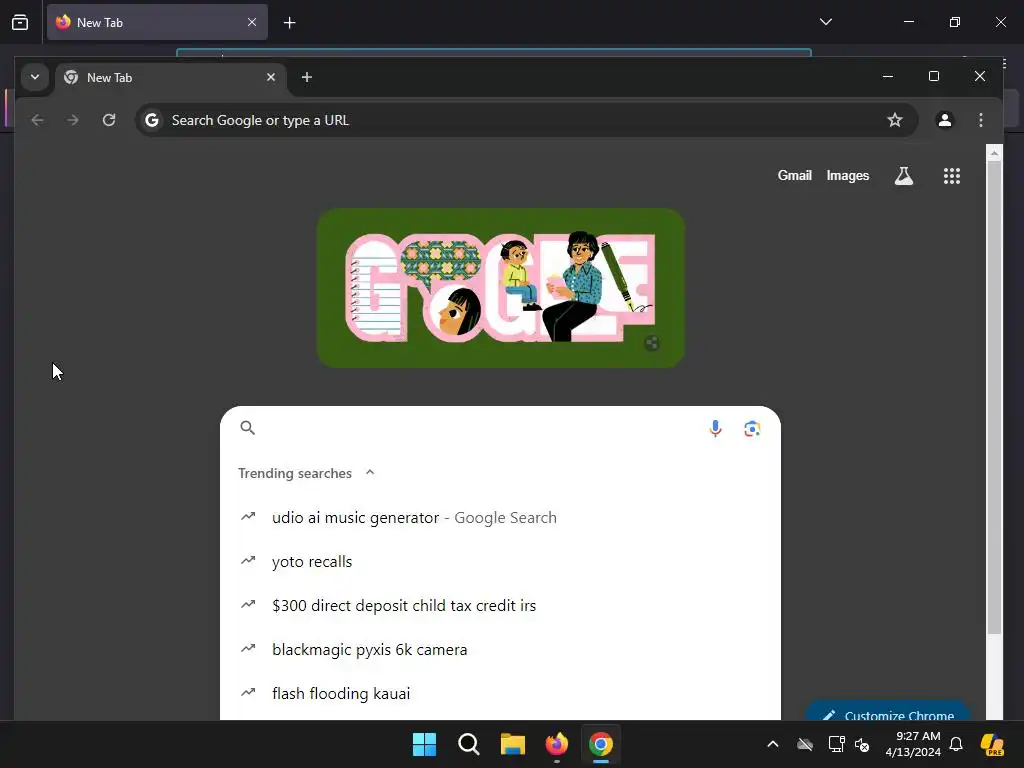Open Images link
The width and height of the screenshot is (1024, 768).
point(848,176)
